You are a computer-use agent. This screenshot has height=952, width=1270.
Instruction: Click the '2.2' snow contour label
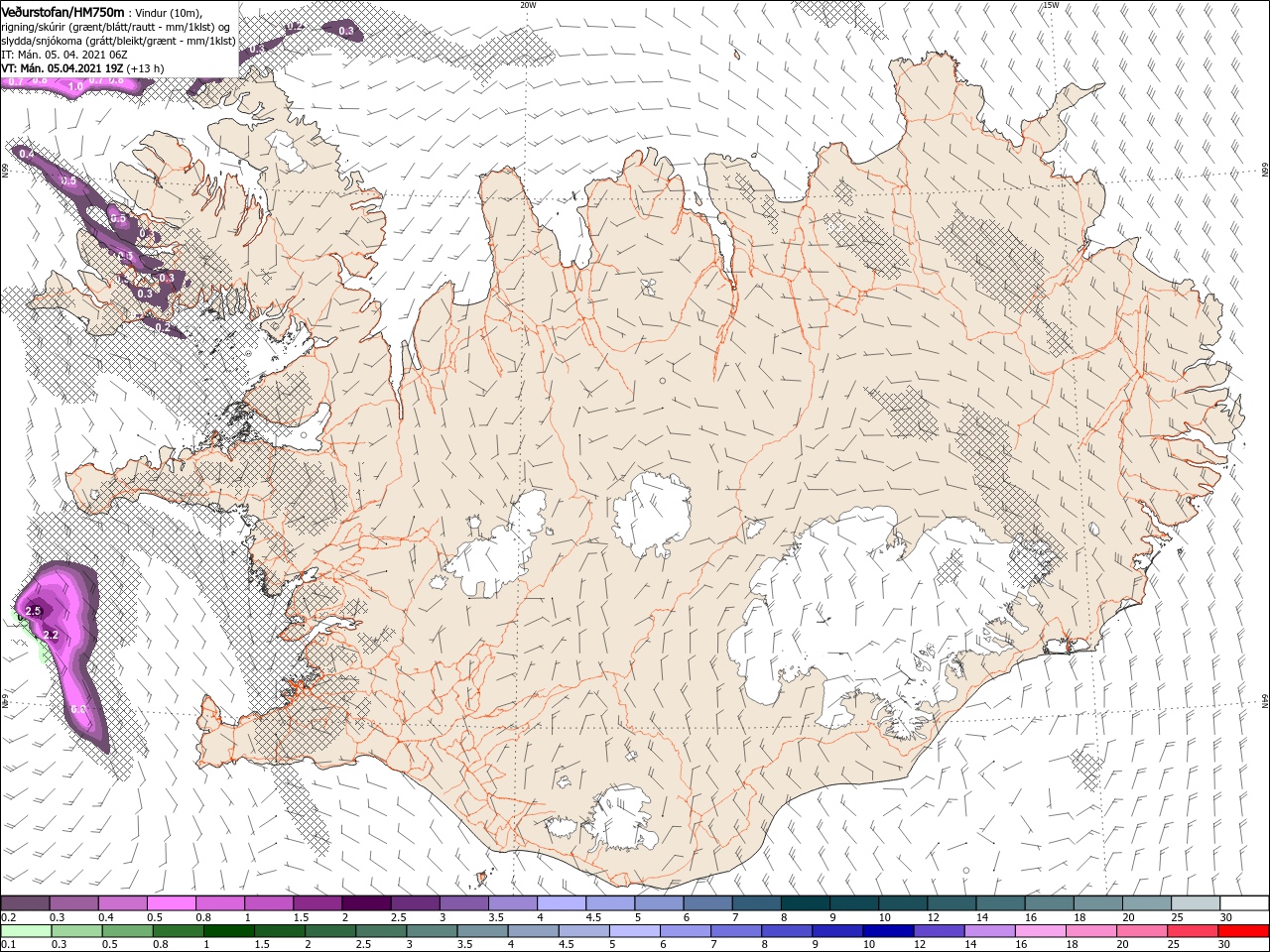coord(53,635)
